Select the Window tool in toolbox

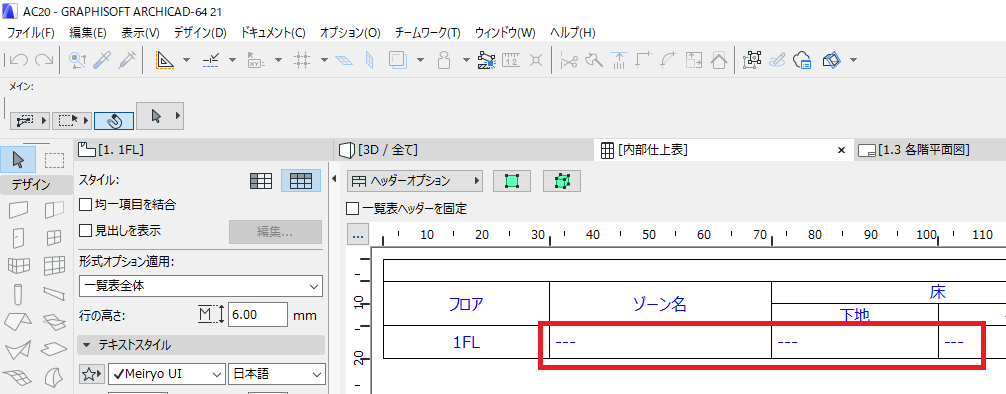click(55, 237)
